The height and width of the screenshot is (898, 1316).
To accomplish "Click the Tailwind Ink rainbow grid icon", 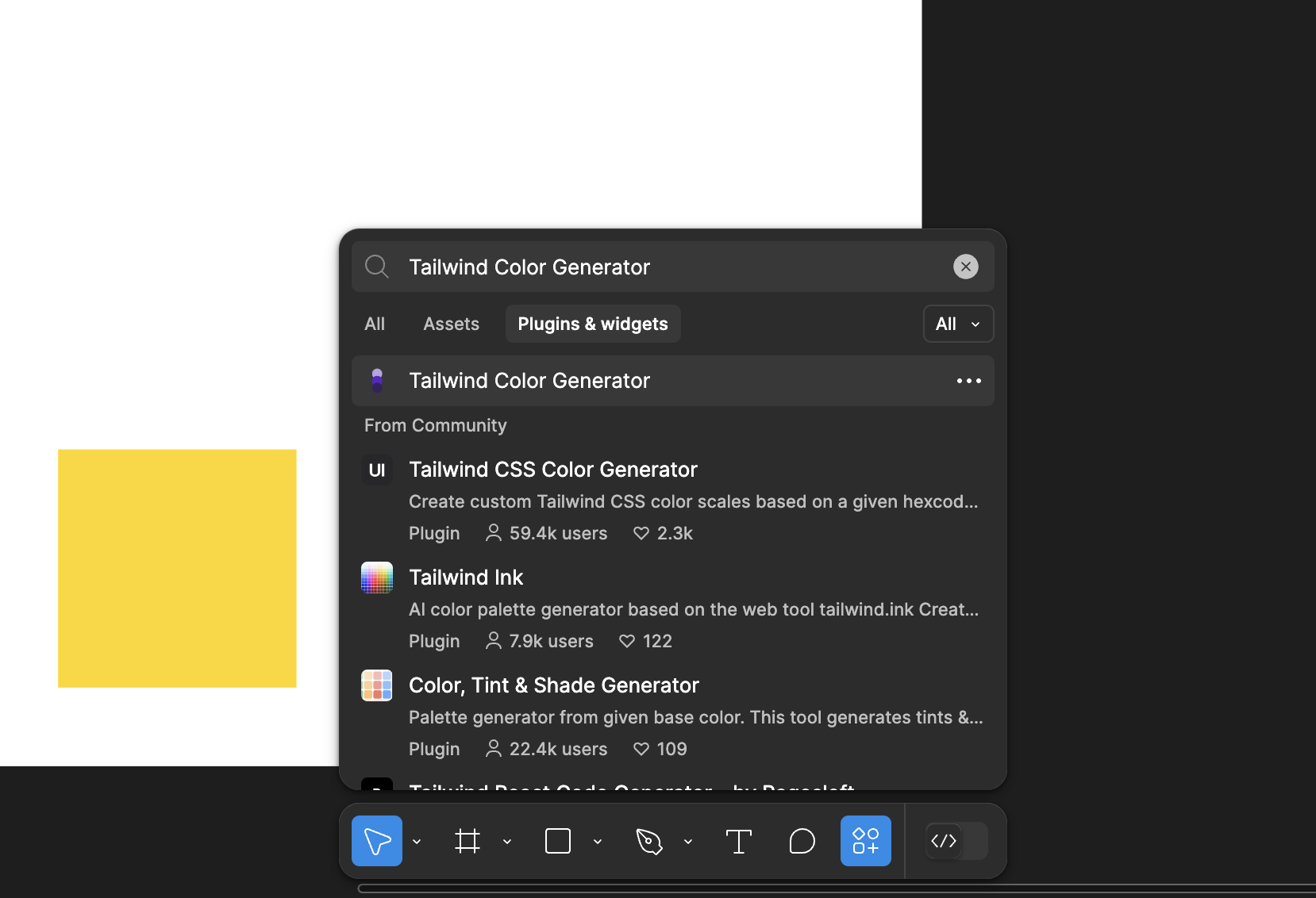I will pos(377,578).
